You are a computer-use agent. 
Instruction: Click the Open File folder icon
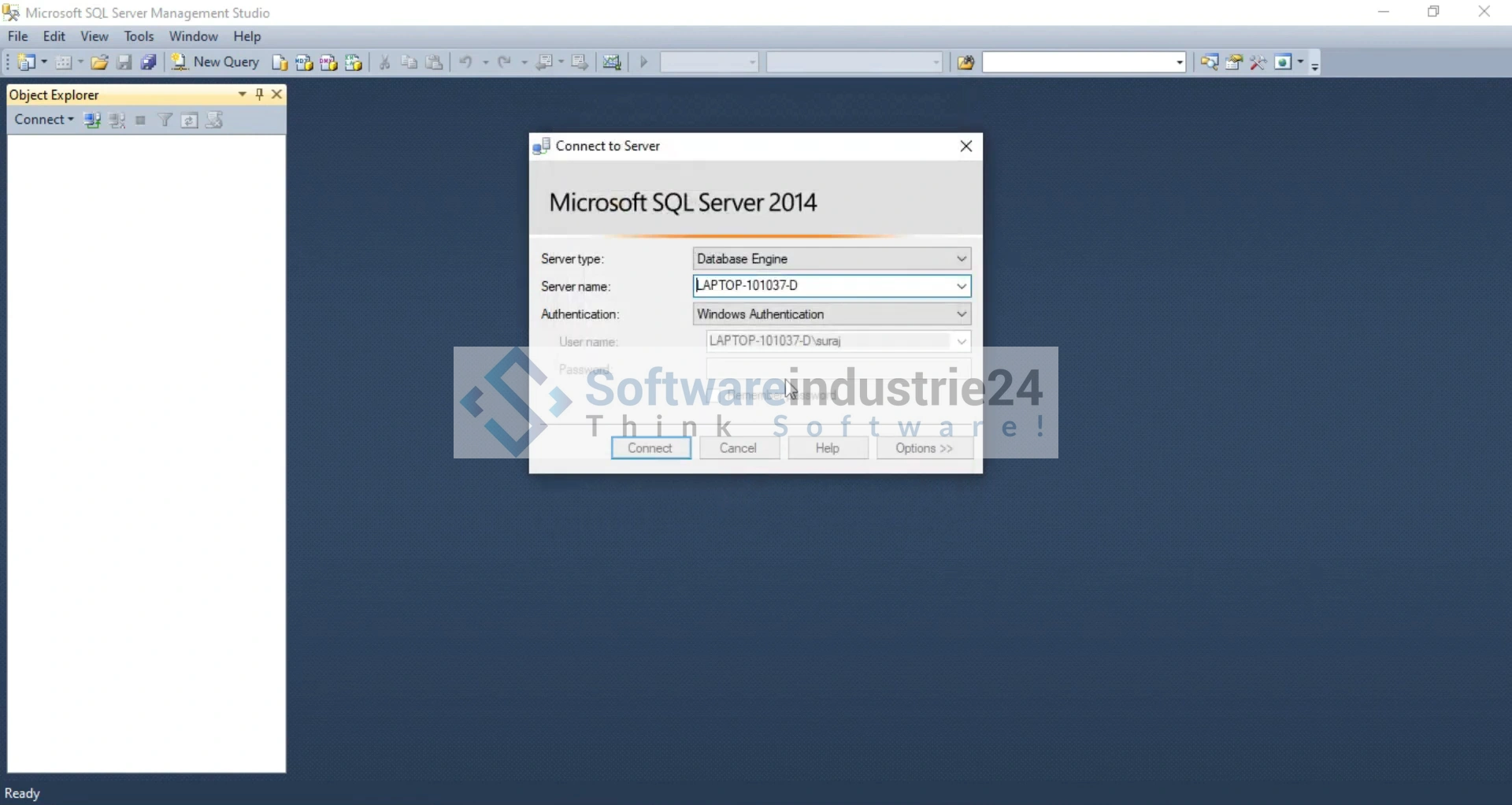(99, 62)
